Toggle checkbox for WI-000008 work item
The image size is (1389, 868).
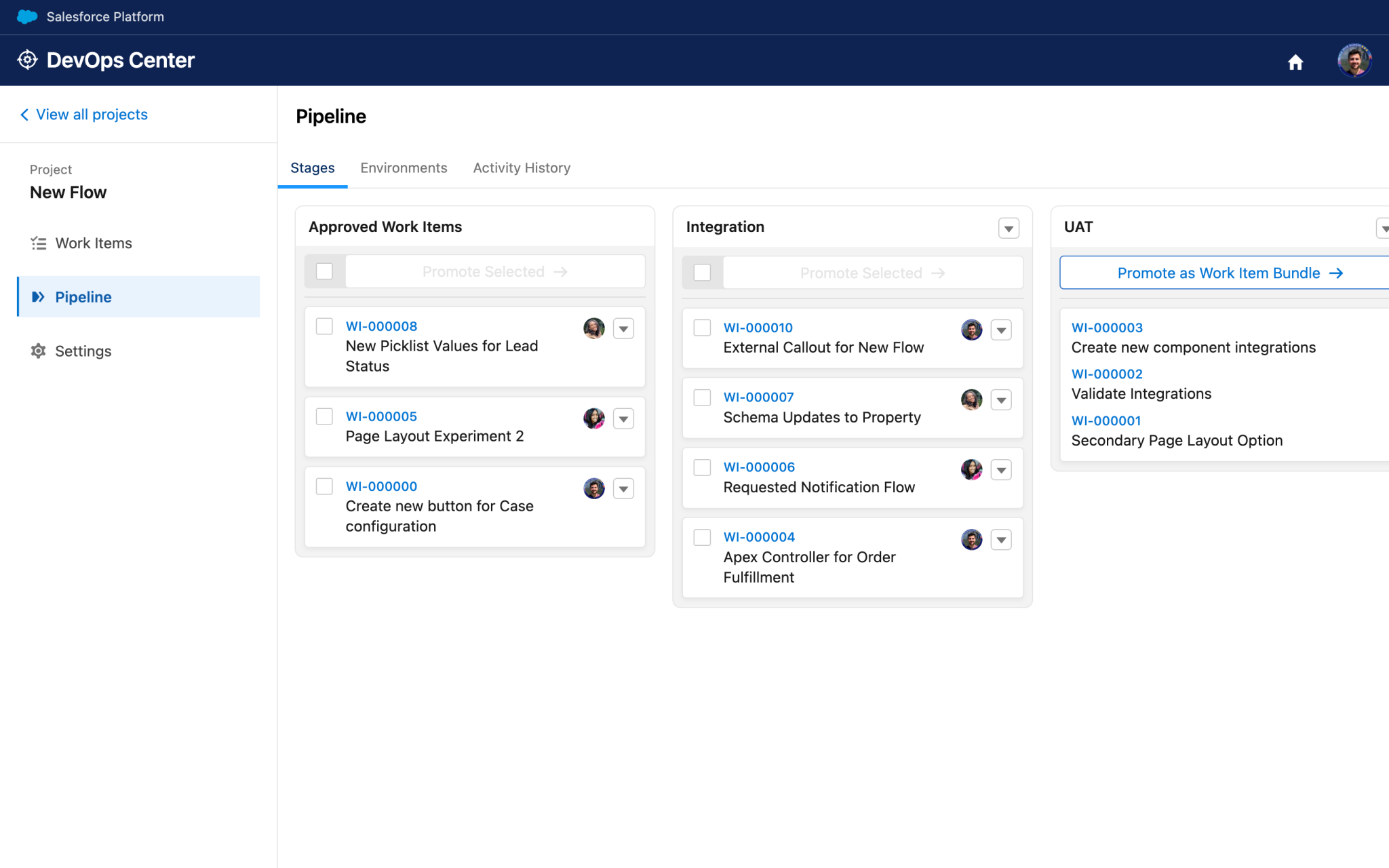coord(324,325)
